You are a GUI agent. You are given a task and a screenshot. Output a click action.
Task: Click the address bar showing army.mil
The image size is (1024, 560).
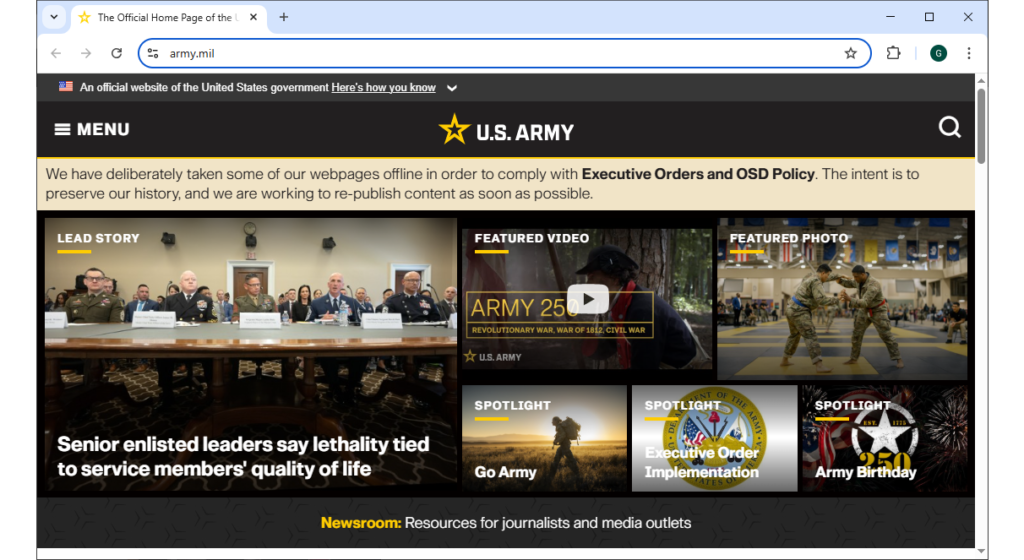click(x=504, y=54)
